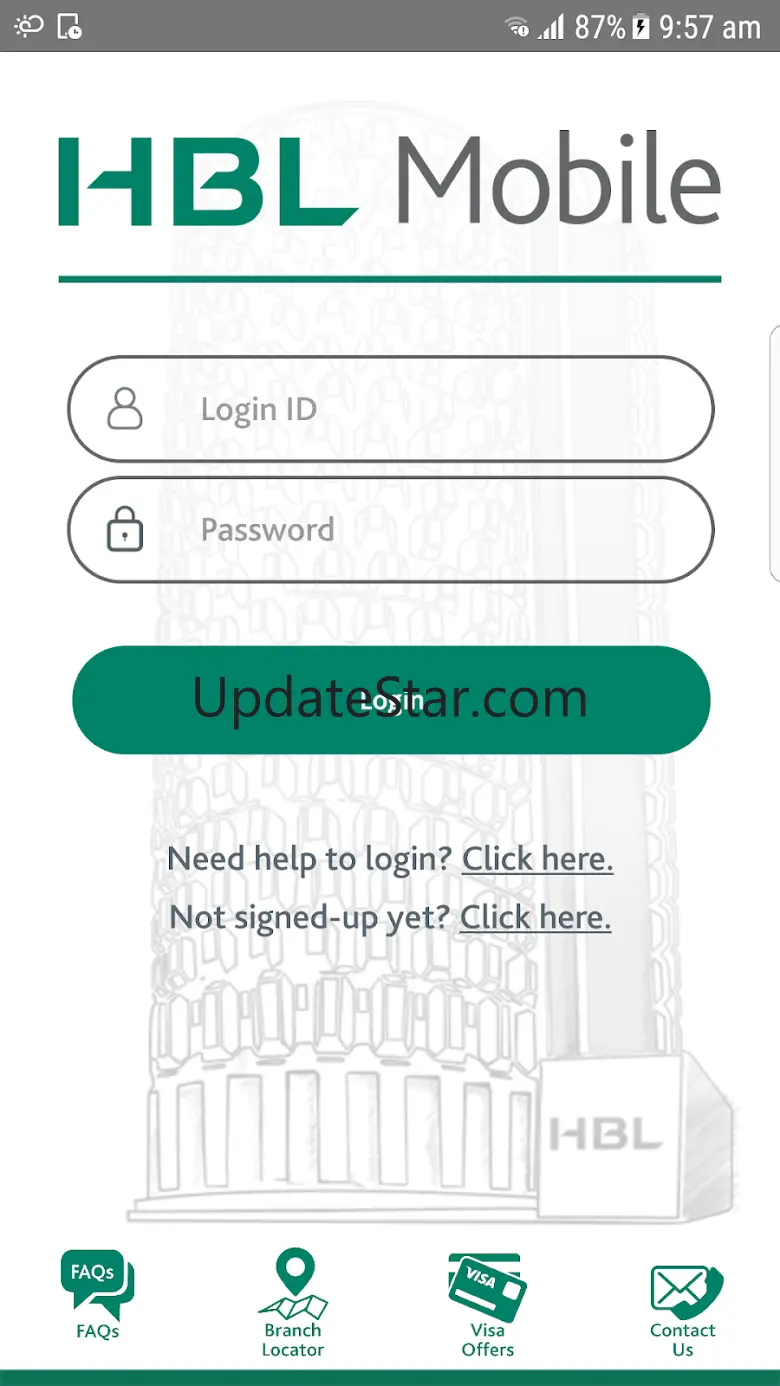Open the Contact Us envelope icon
The width and height of the screenshot is (780, 1386).
point(686,1292)
